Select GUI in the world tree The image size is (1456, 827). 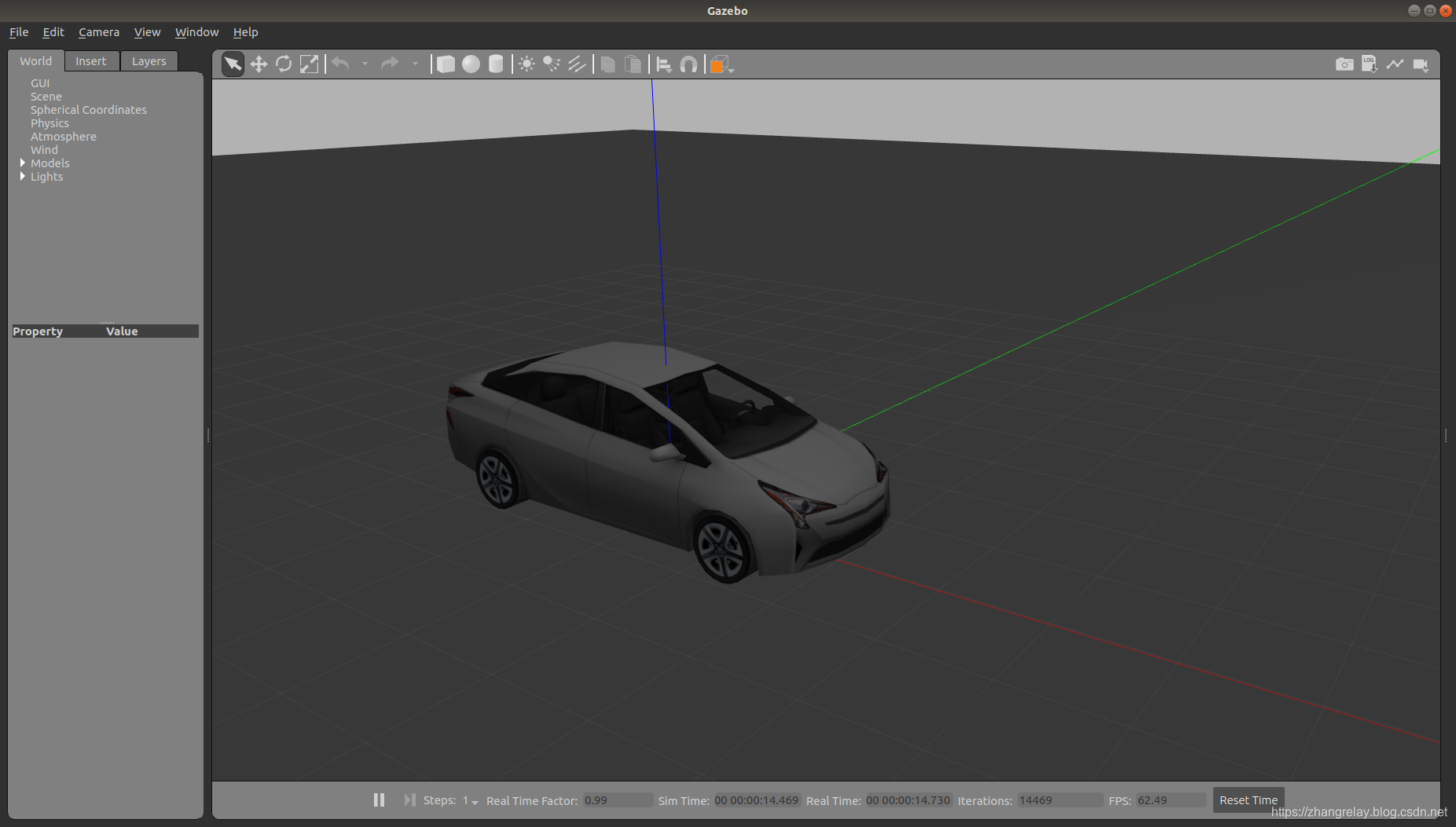(x=40, y=83)
